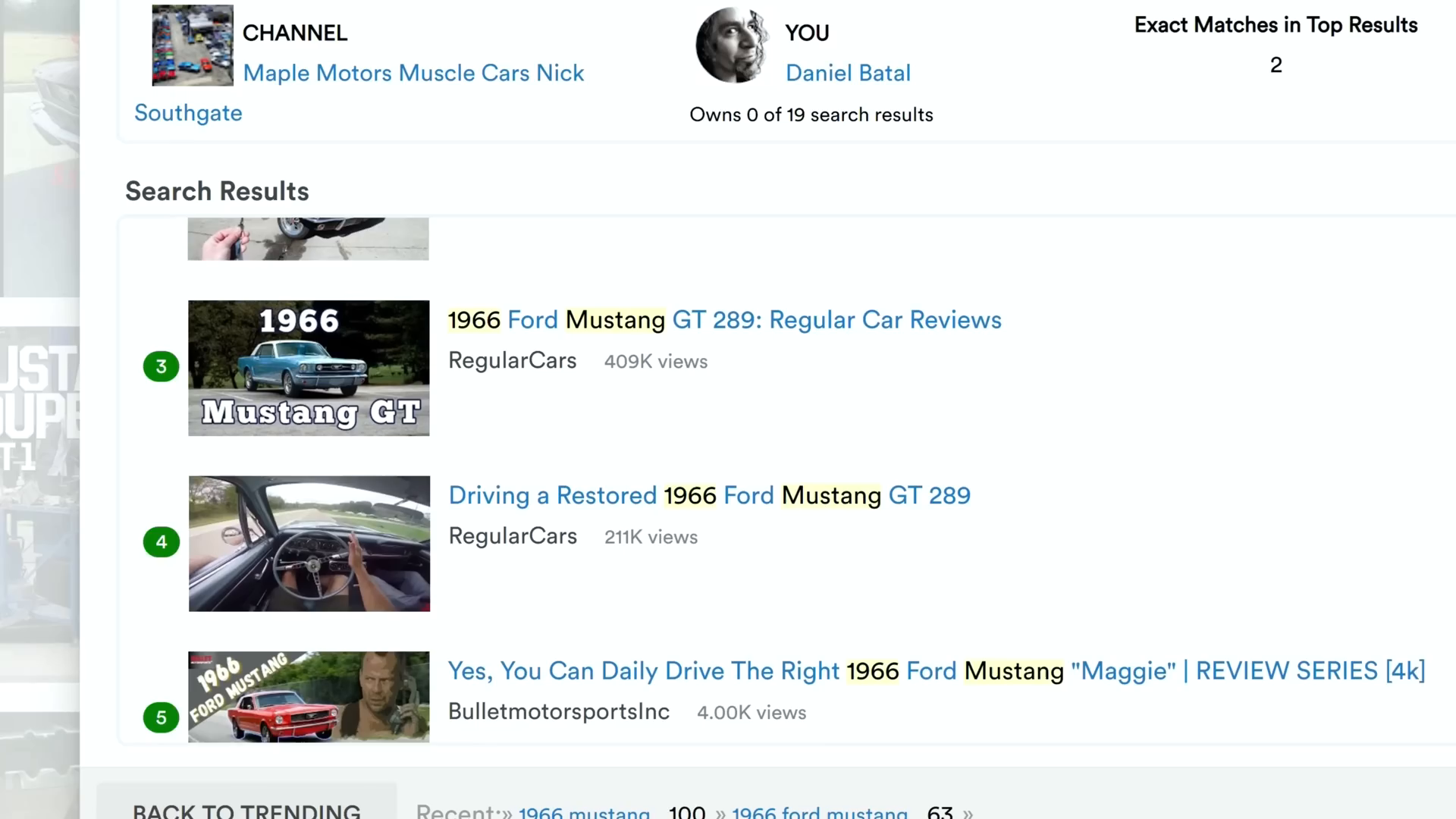Open Driving a Restored 1966 Ford Mustang video
Screen dimensions: 1456x819
[709, 495]
